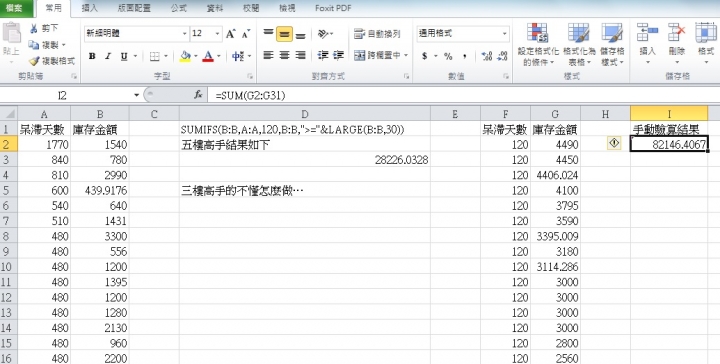Click the Cut (剪下) scissors icon
The width and height of the screenshot is (720, 364).
[34, 28]
